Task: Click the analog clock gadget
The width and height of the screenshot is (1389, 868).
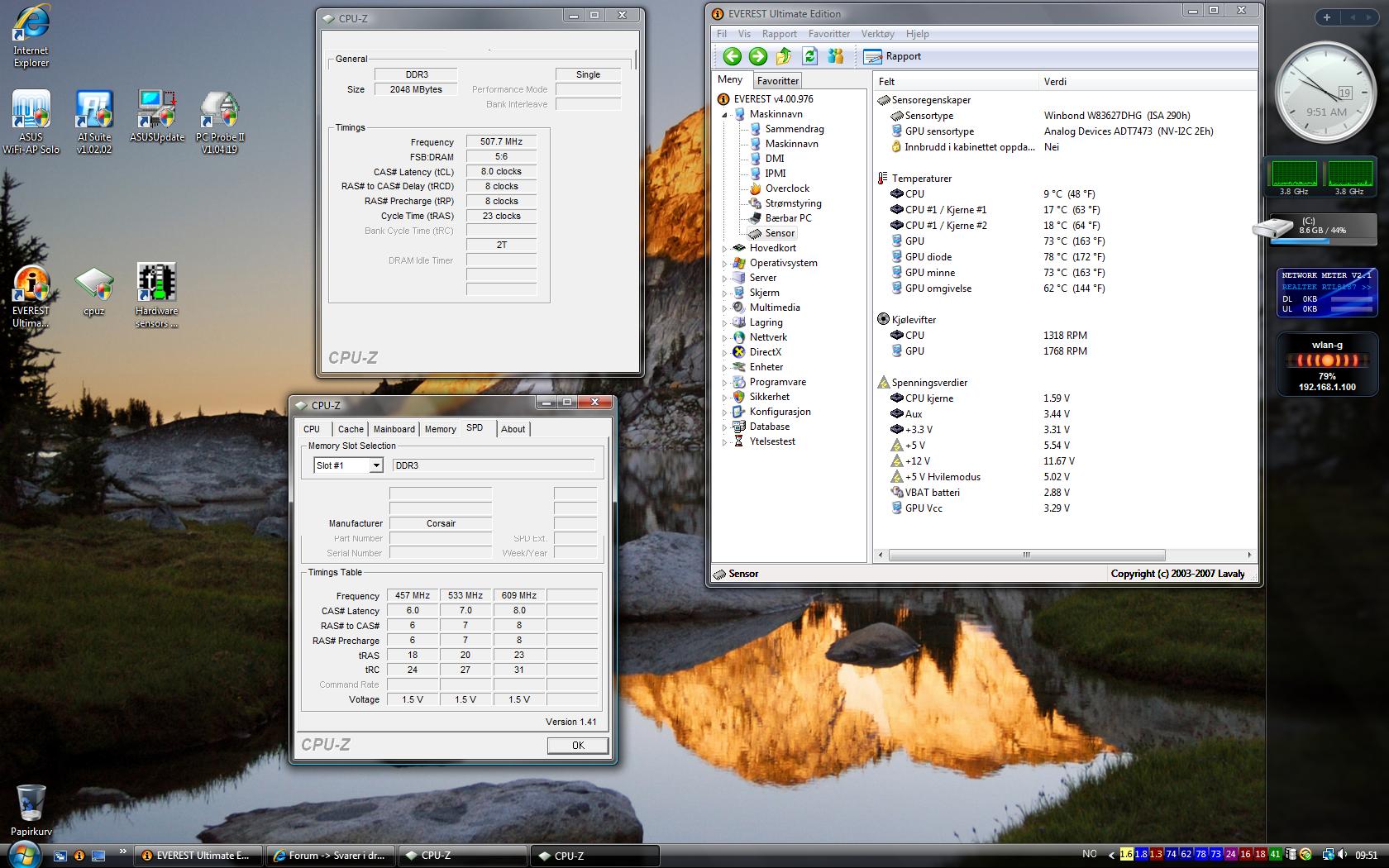Action: tap(1325, 93)
